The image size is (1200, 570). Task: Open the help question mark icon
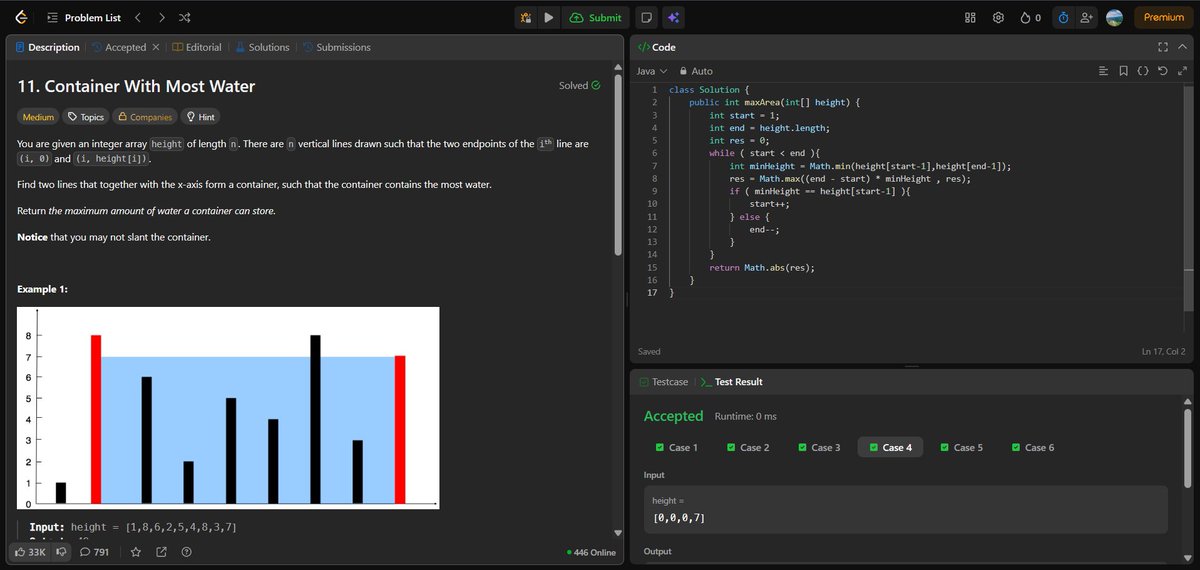[186, 551]
